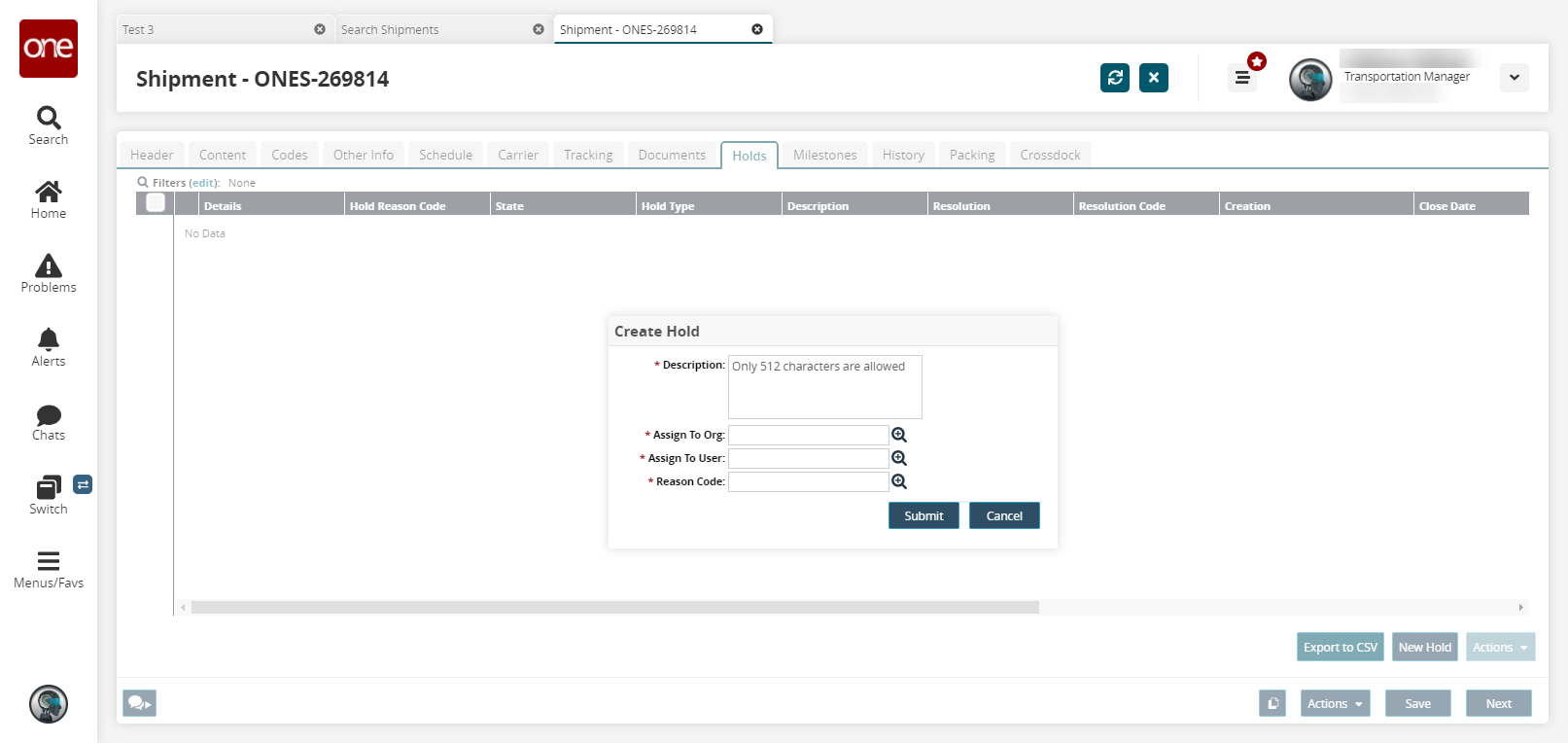This screenshot has height=743, width=1568.
Task: Click the New Hold button
Action: [1425, 648]
